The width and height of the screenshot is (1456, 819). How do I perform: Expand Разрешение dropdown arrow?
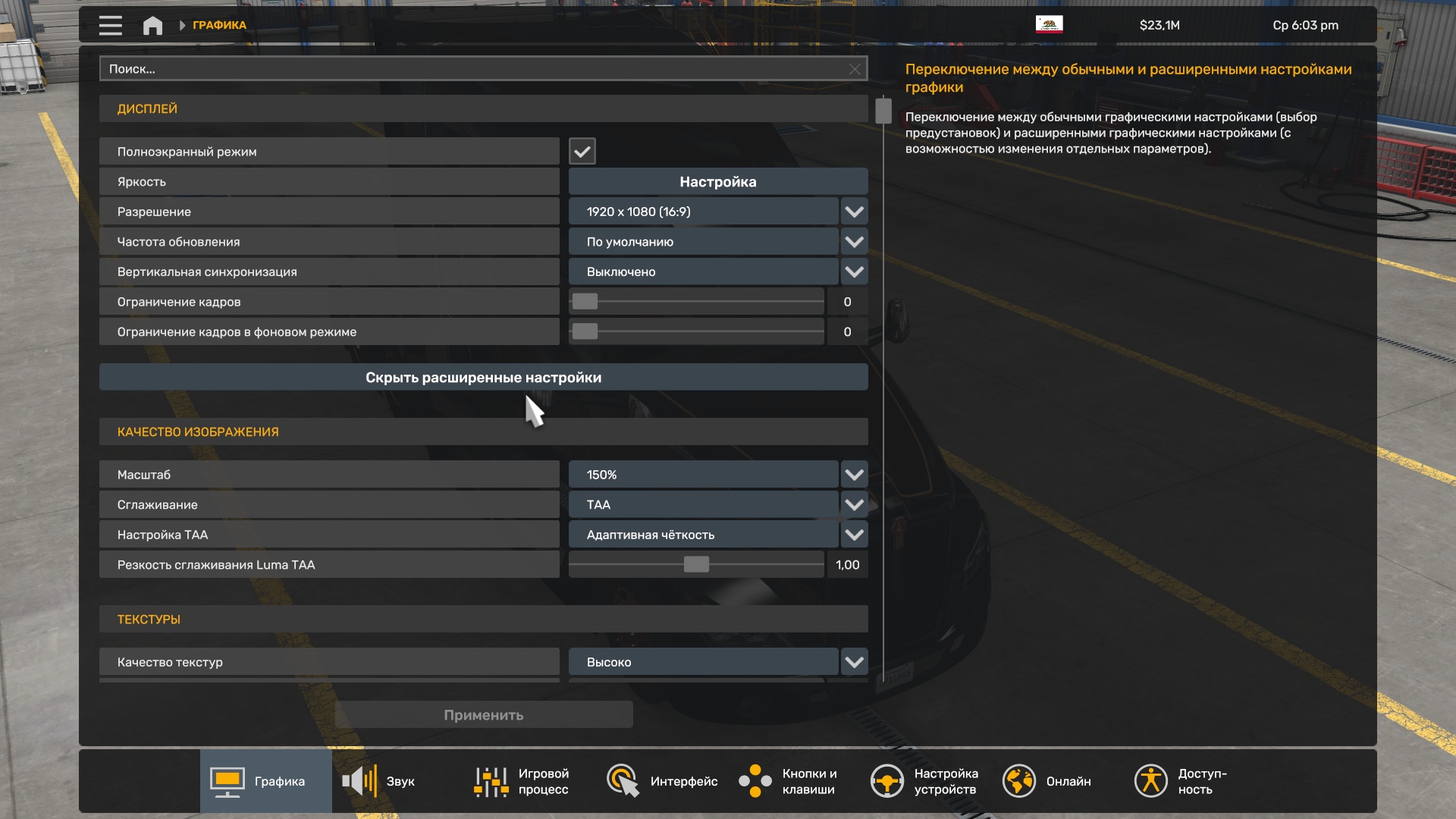(854, 212)
